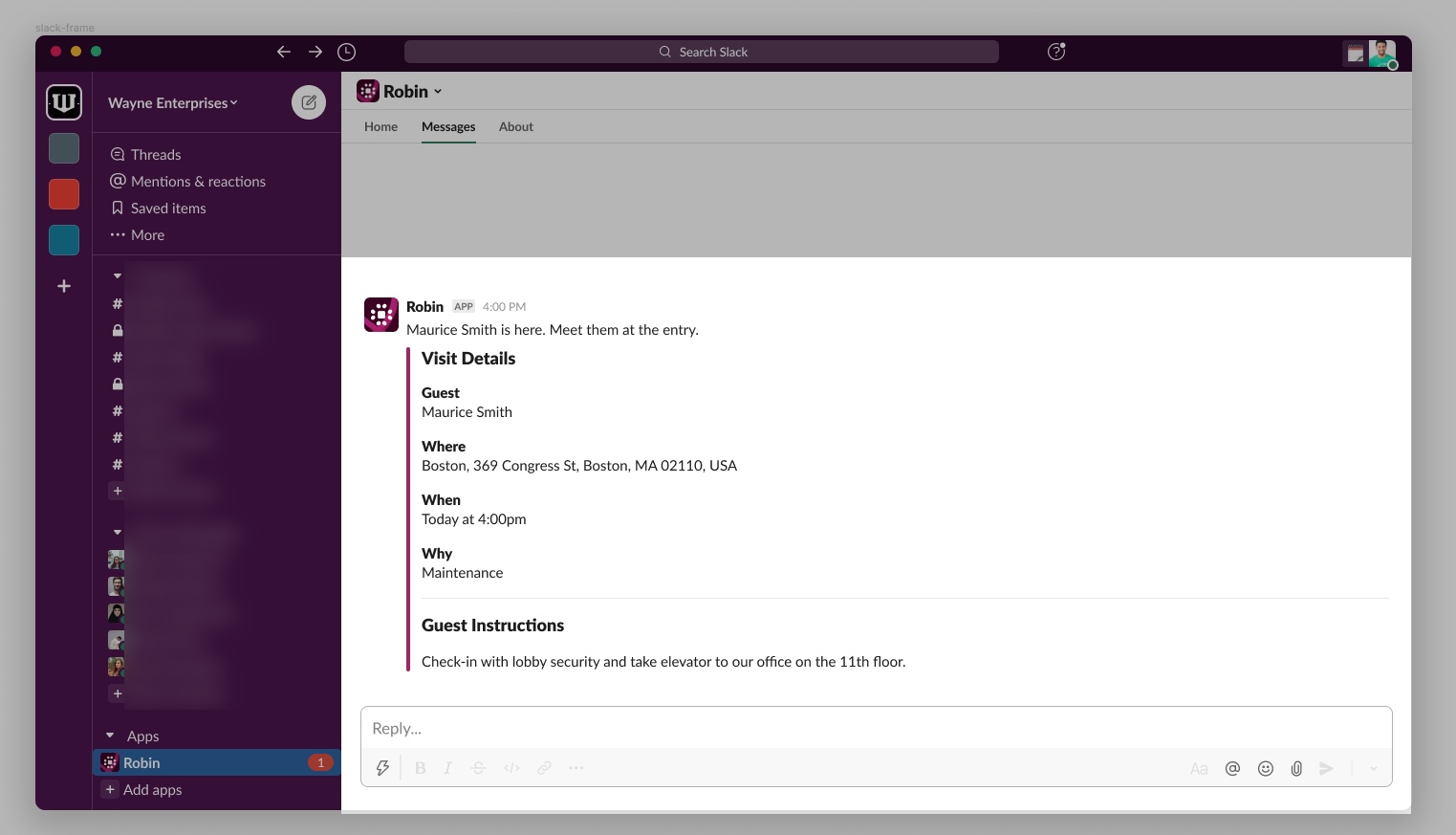Open the Wayne Enterprises workspace menu
Image resolution: width=1456 pixels, height=835 pixels.
pyautogui.click(x=173, y=102)
